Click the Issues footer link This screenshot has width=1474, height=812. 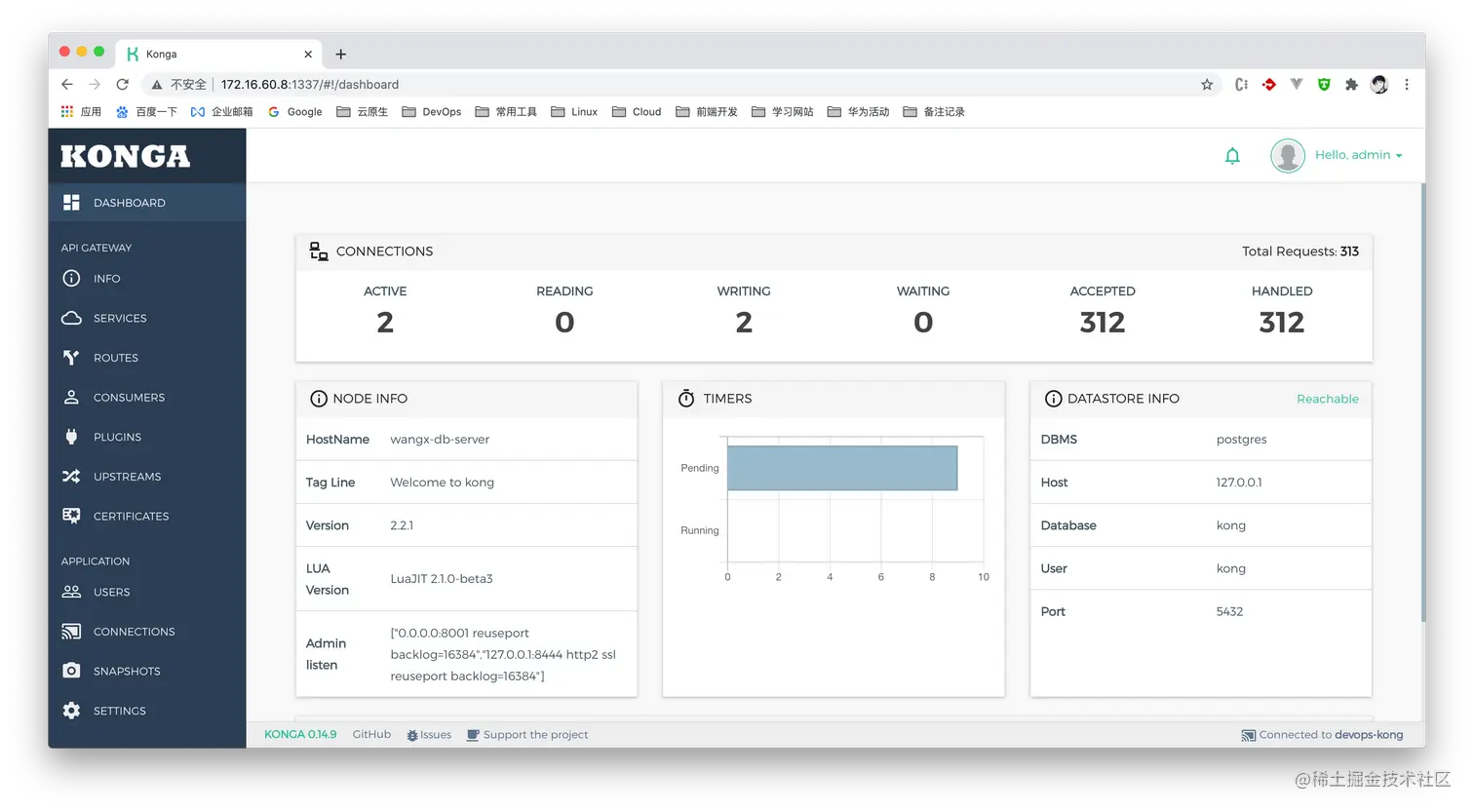click(429, 735)
